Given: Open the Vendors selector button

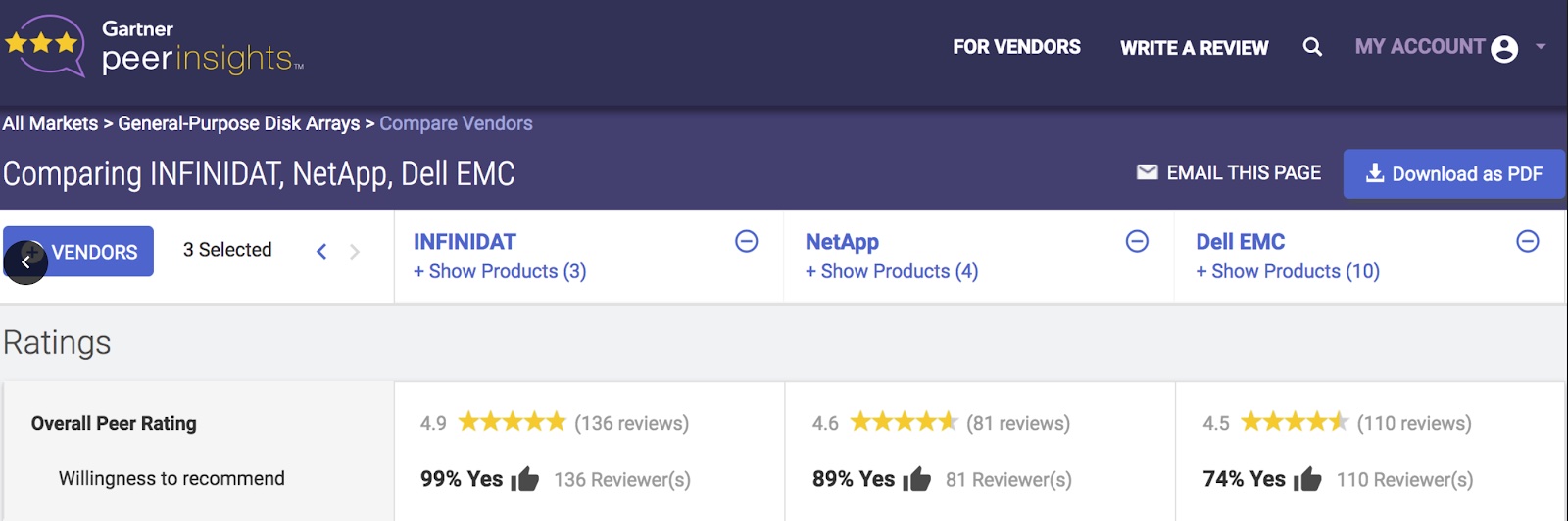Looking at the screenshot, I should tap(78, 252).
